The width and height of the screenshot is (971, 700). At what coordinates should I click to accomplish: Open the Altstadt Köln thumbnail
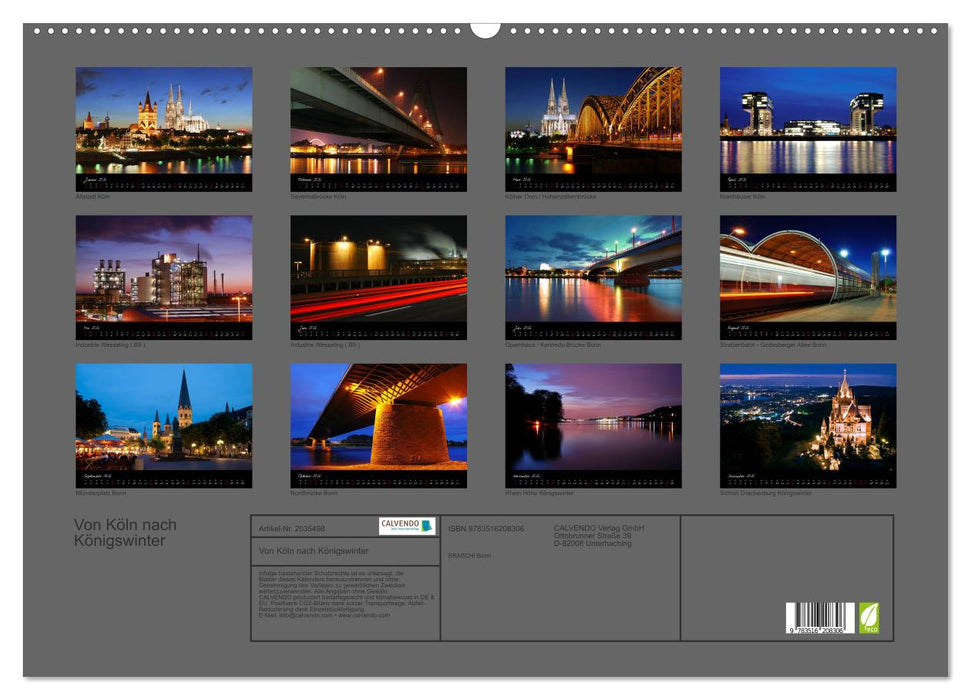(164, 122)
